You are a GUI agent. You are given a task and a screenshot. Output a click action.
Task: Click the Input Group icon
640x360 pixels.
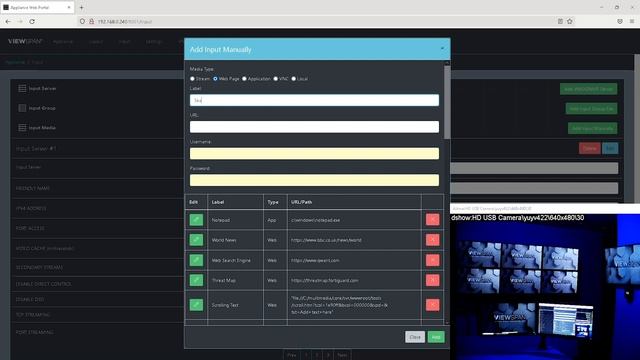click(22, 108)
